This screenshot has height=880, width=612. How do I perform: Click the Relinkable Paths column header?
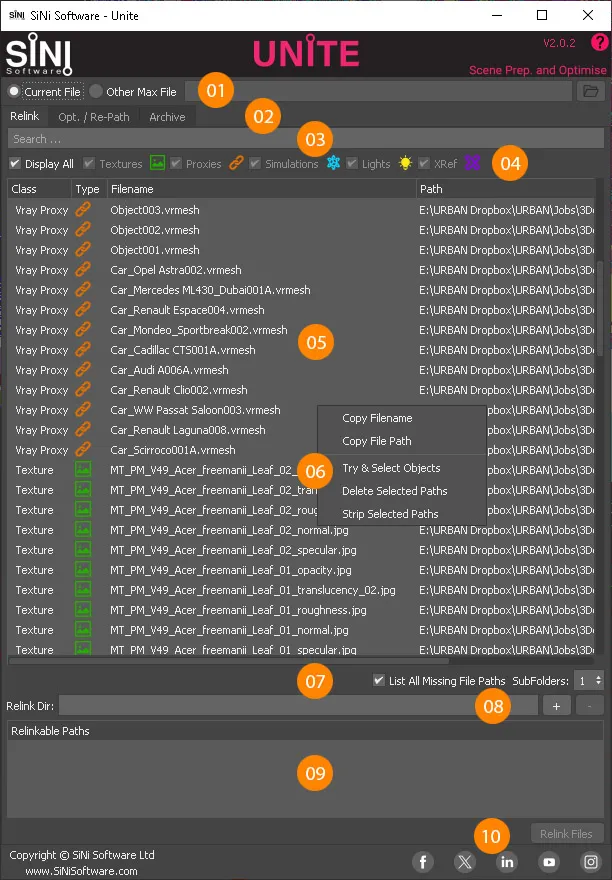point(305,731)
